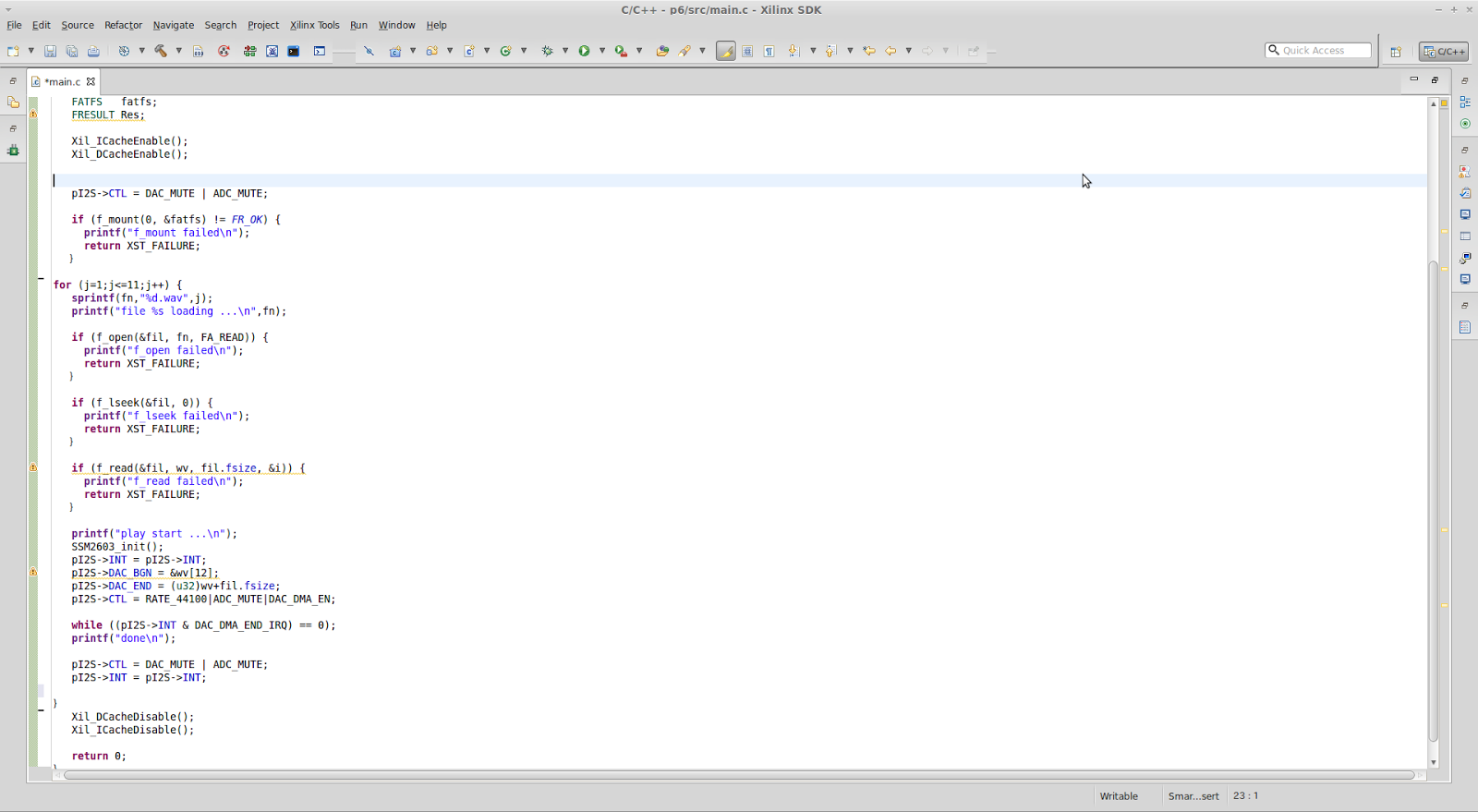Screen dimensions: 1478x812
Task: Toggle Show Whitespace Characters
Action: coord(769,51)
